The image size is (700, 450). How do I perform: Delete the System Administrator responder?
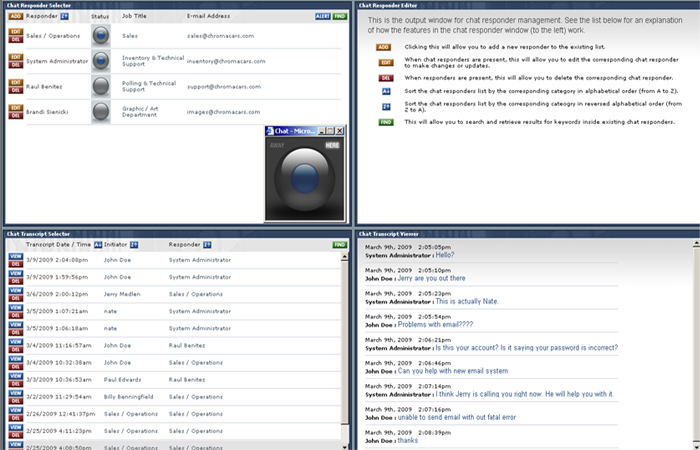point(16,65)
